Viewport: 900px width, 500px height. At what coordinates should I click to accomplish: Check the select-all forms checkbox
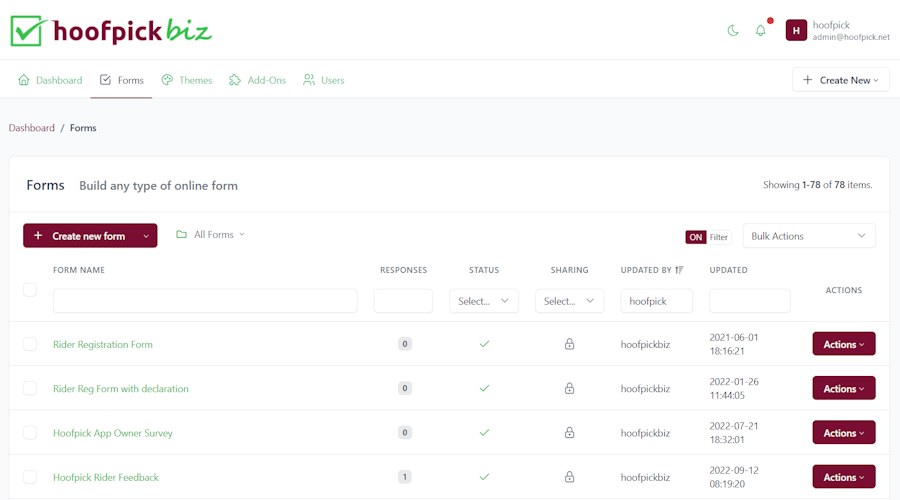click(30, 290)
